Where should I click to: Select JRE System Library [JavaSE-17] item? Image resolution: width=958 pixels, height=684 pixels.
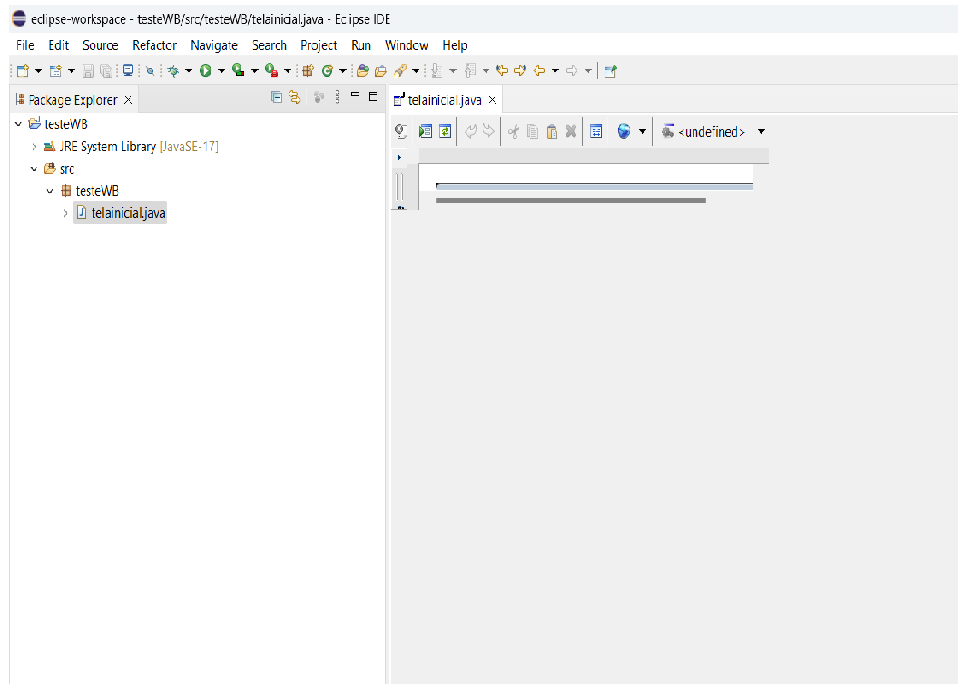coord(131,147)
